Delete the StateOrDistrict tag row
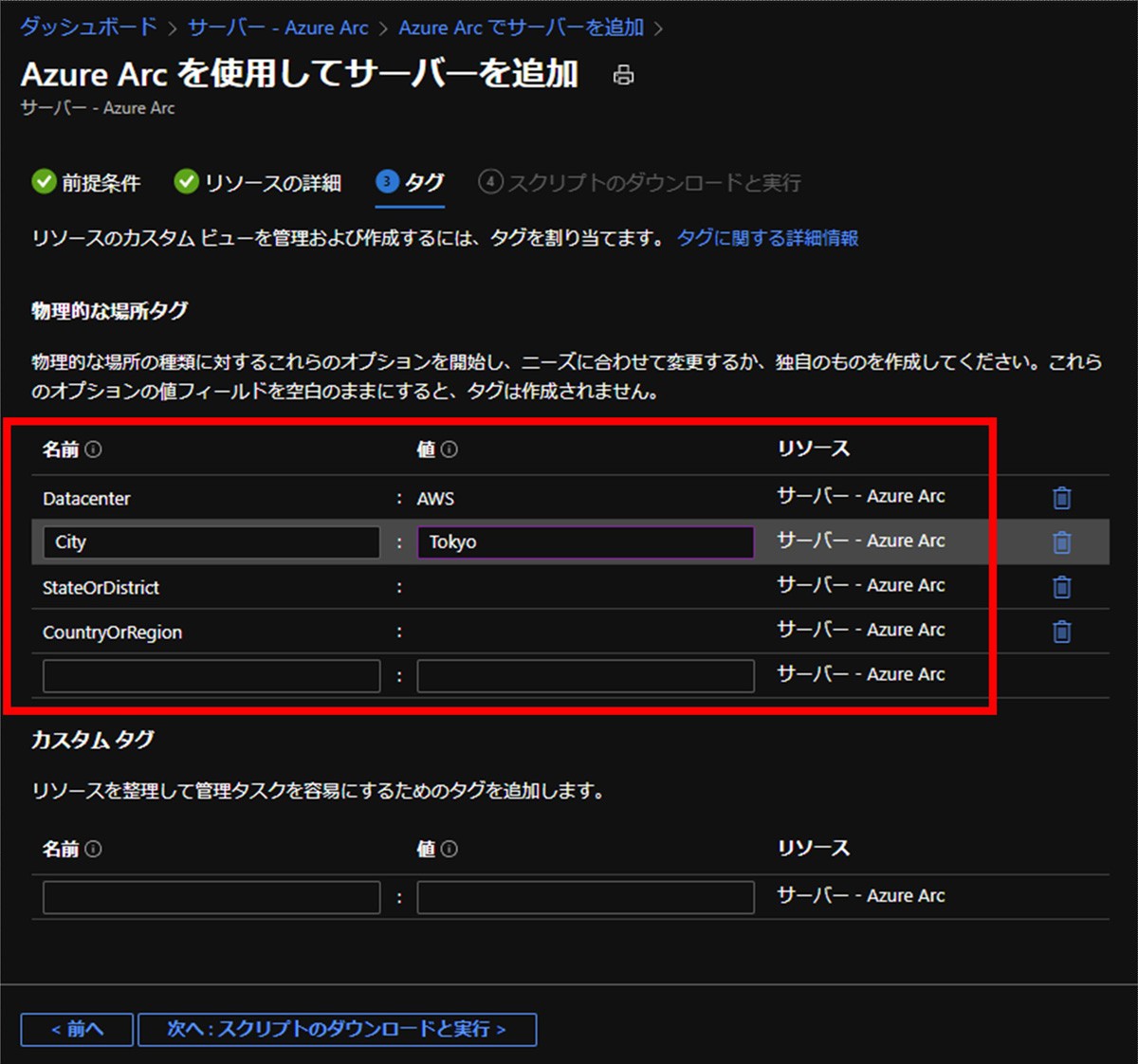This screenshot has height=1064, width=1138. [x=1062, y=587]
